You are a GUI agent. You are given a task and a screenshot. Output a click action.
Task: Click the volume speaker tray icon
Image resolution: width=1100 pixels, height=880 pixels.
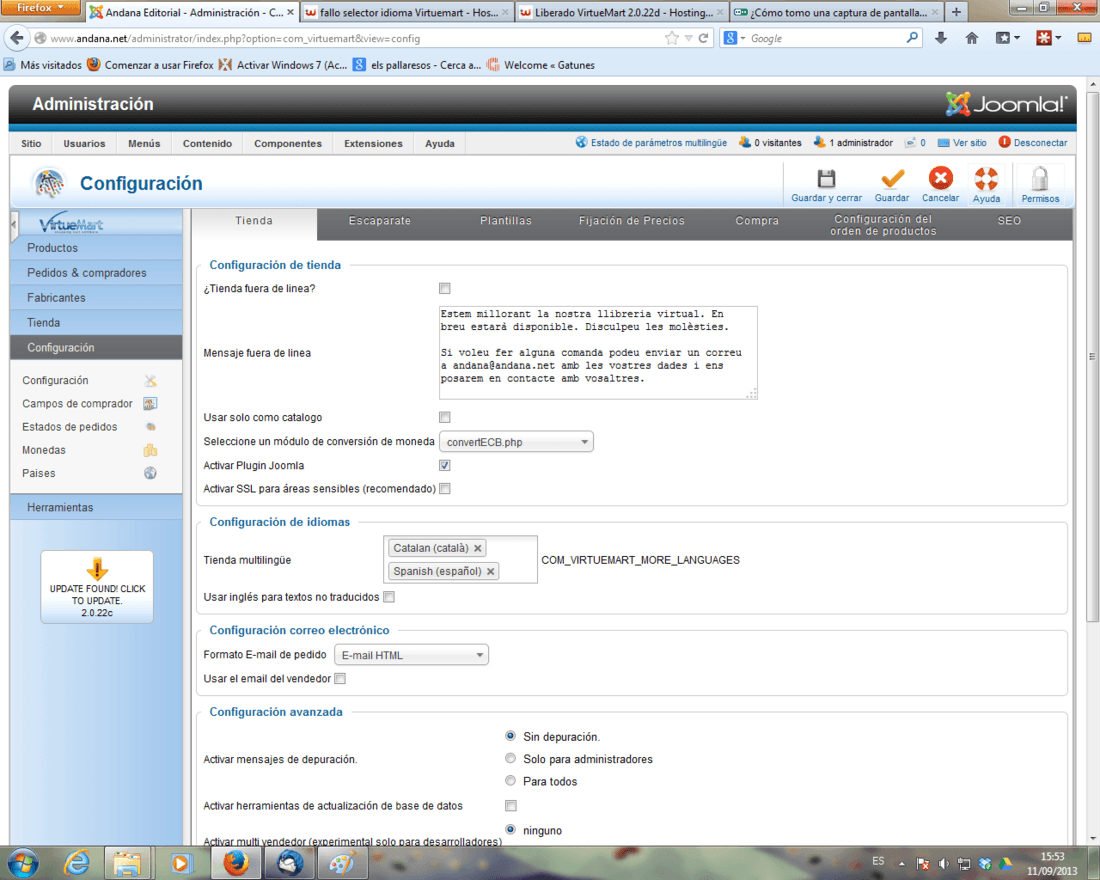pyautogui.click(x=944, y=864)
